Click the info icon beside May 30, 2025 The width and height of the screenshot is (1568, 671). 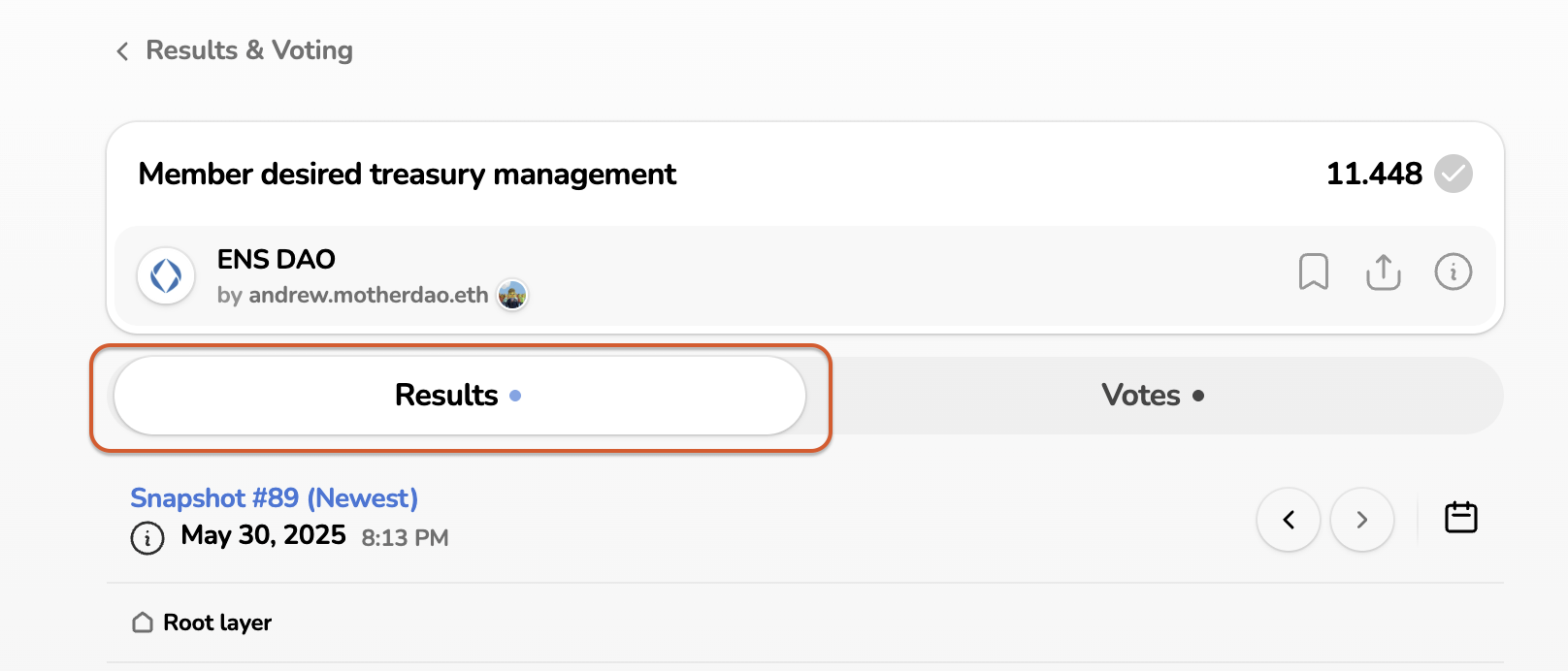147,537
